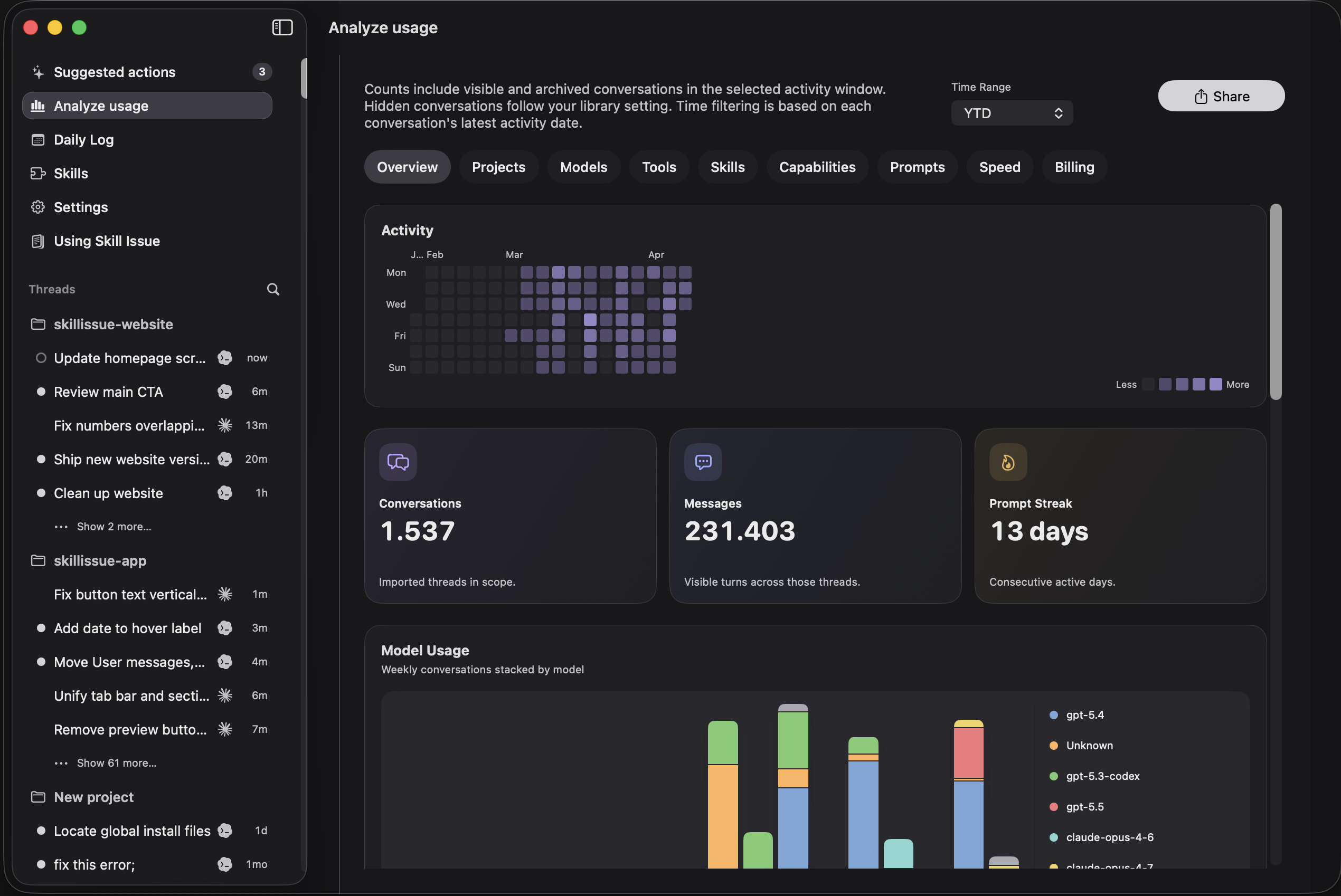The width and height of the screenshot is (1341, 896).
Task: Toggle the sidebar panel icon
Action: [x=282, y=27]
